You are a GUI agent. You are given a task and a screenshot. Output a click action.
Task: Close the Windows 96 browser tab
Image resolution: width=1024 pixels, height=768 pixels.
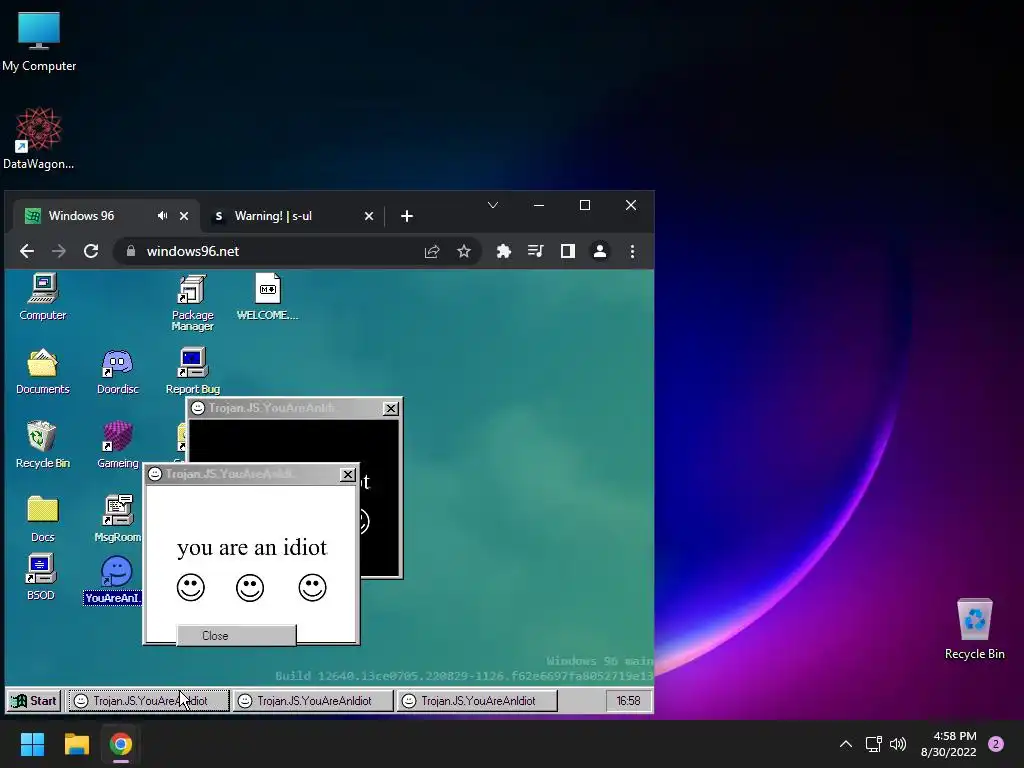pyautogui.click(x=184, y=216)
